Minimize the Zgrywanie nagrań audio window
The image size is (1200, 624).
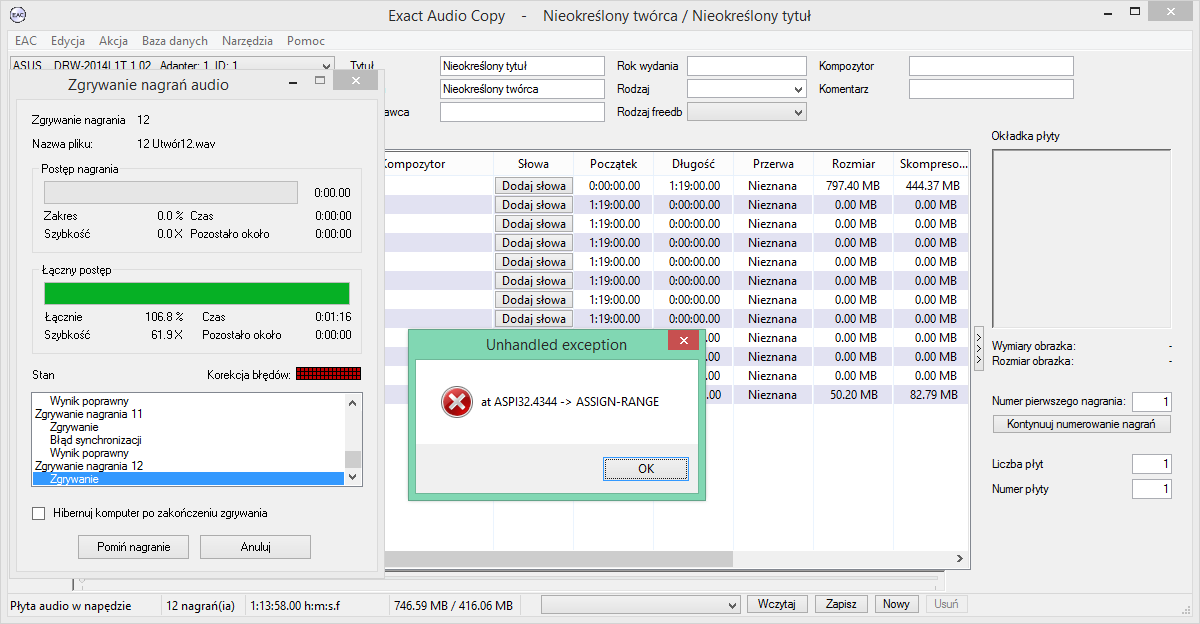pos(295,81)
